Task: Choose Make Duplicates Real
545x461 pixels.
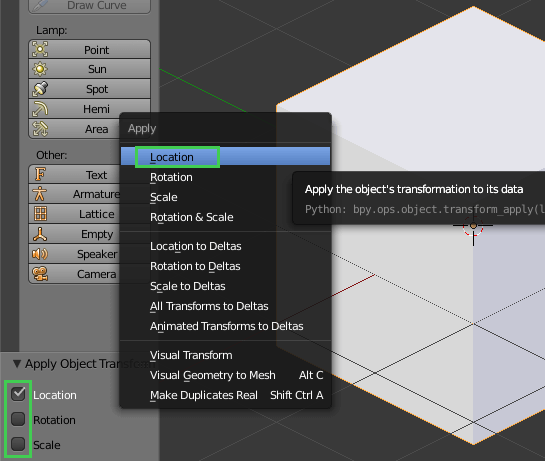Action: coord(225,395)
